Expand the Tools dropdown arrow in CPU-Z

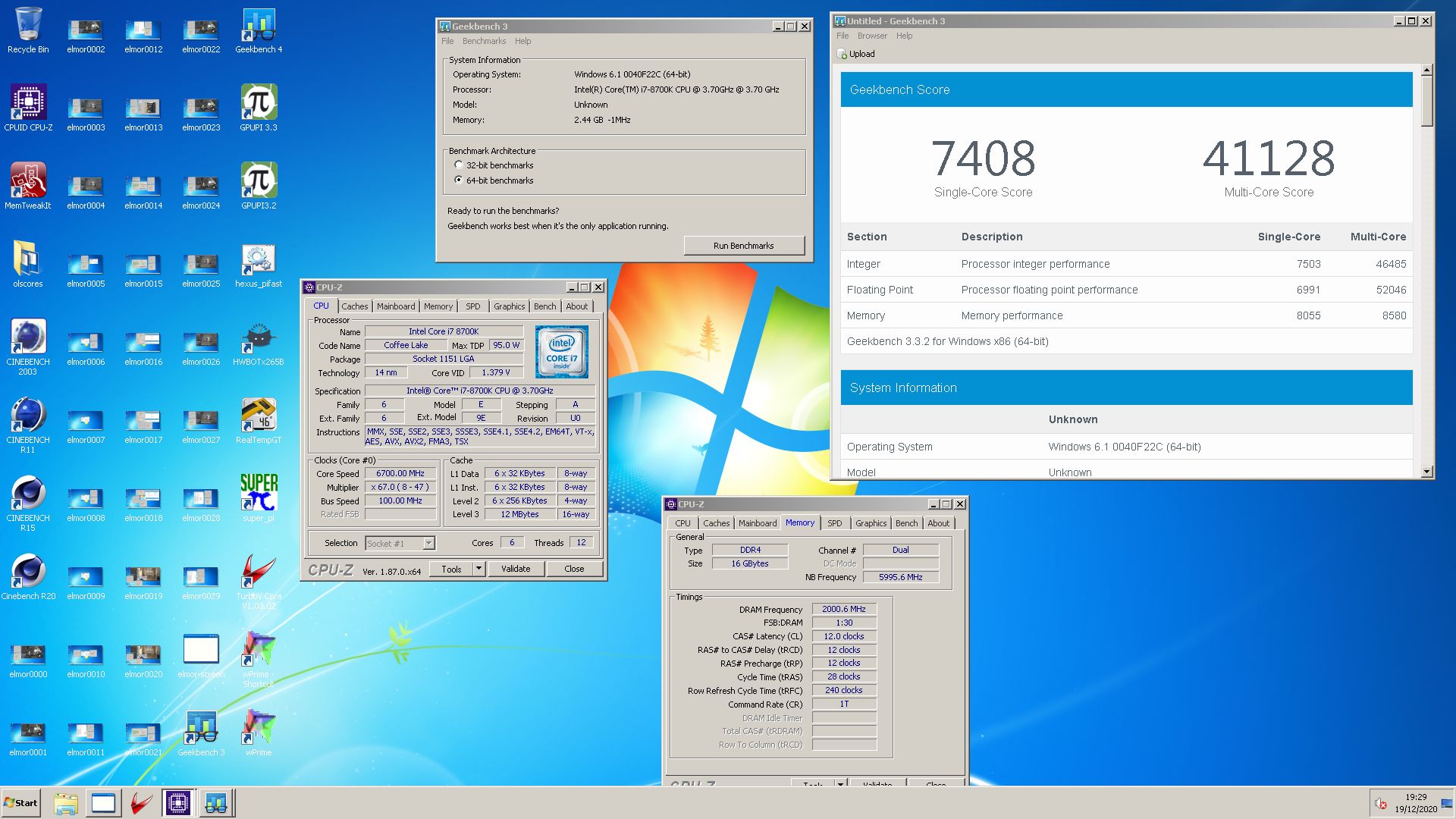[x=479, y=569]
